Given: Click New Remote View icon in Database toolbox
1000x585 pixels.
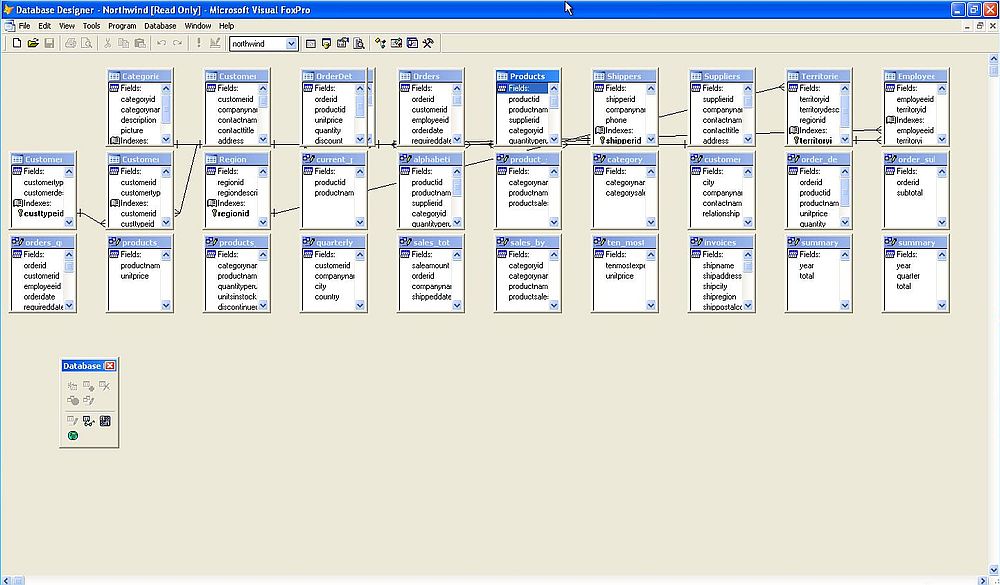Looking at the screenshot, I should coord(72,401).
